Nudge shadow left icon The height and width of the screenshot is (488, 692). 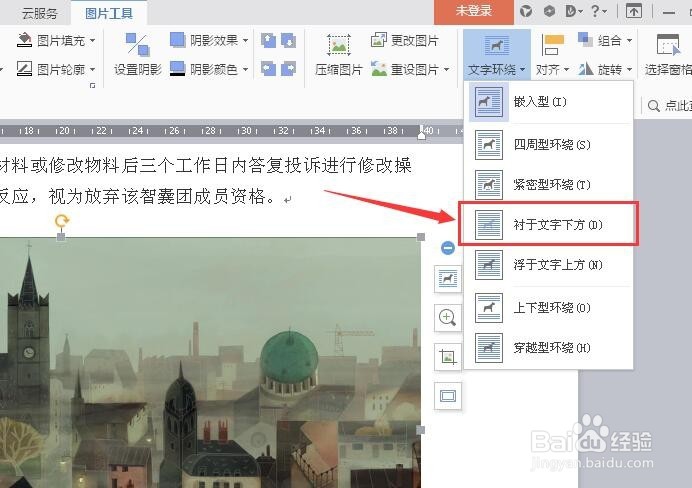click(x=268, y=69)
